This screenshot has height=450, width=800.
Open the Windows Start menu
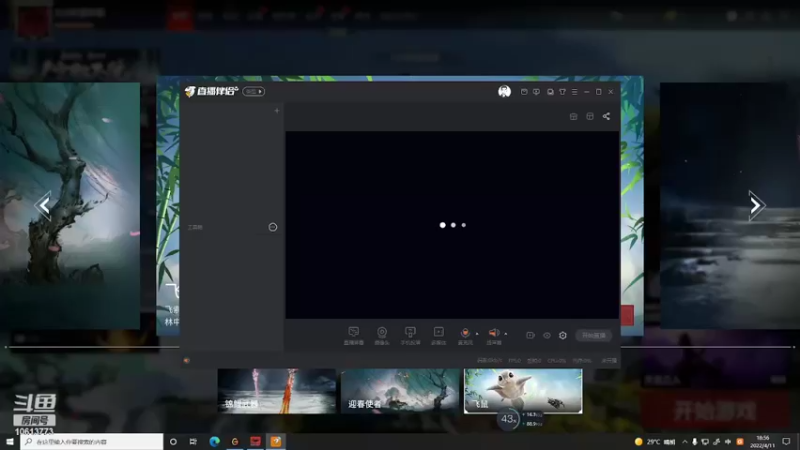click(10, 441)
